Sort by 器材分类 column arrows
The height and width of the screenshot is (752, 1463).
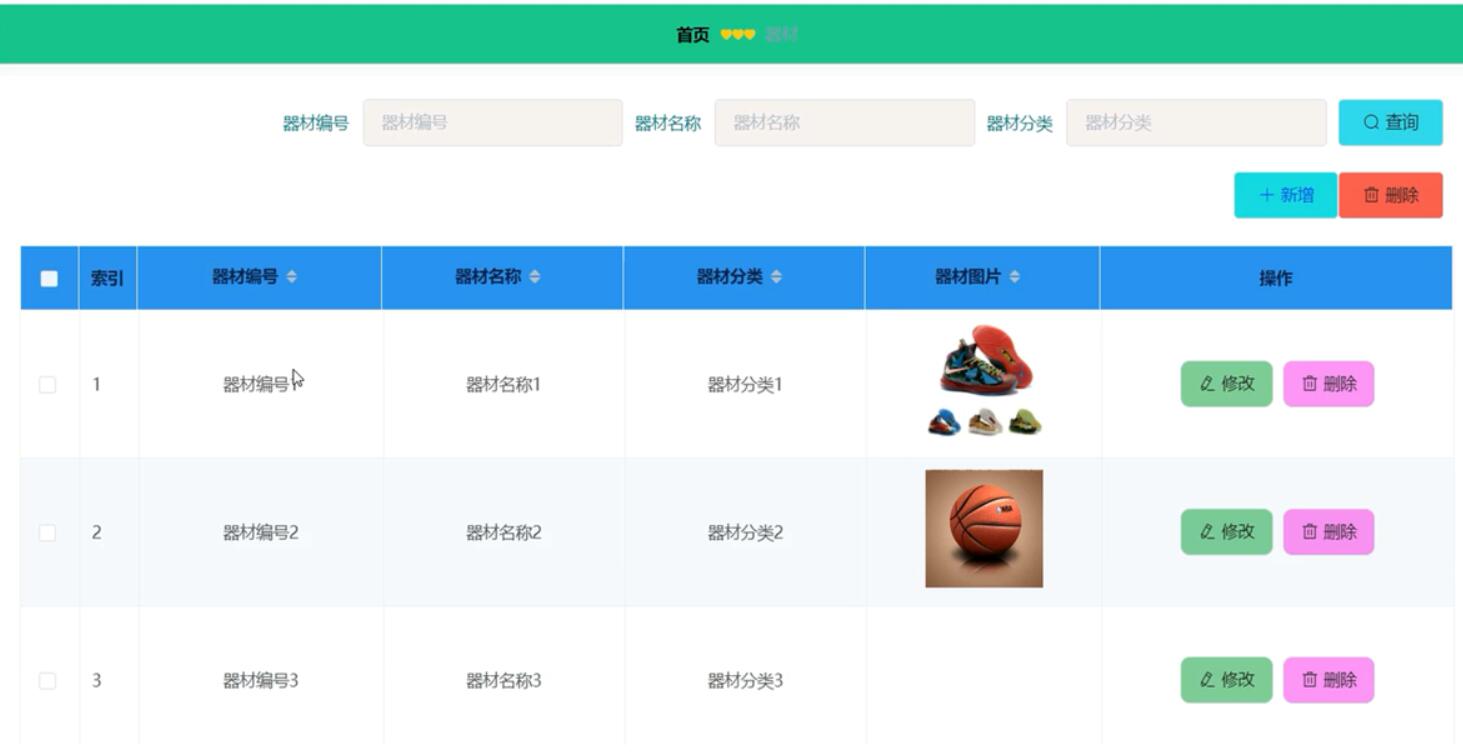pos(776,277)
